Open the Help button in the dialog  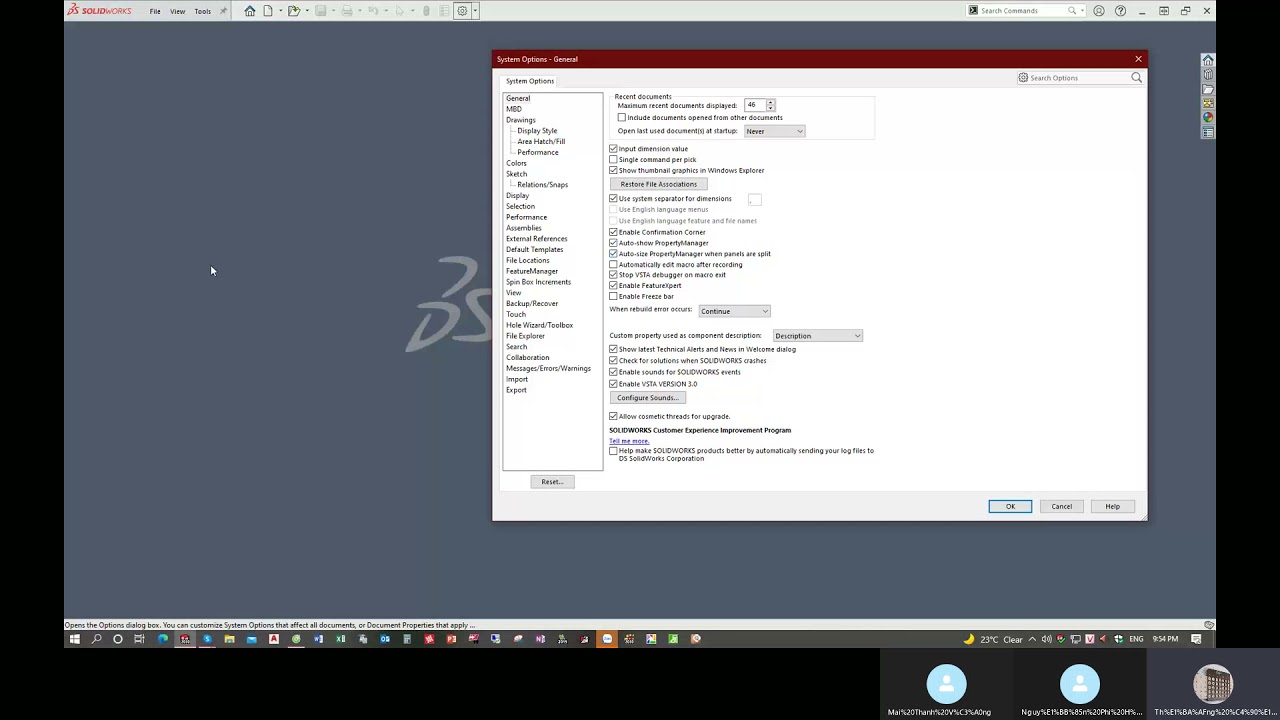coord(1112,506)
